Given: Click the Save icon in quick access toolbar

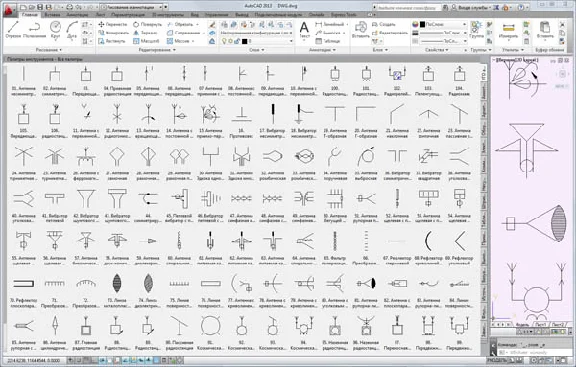Looking at the screenshot, I should [40, 7].
